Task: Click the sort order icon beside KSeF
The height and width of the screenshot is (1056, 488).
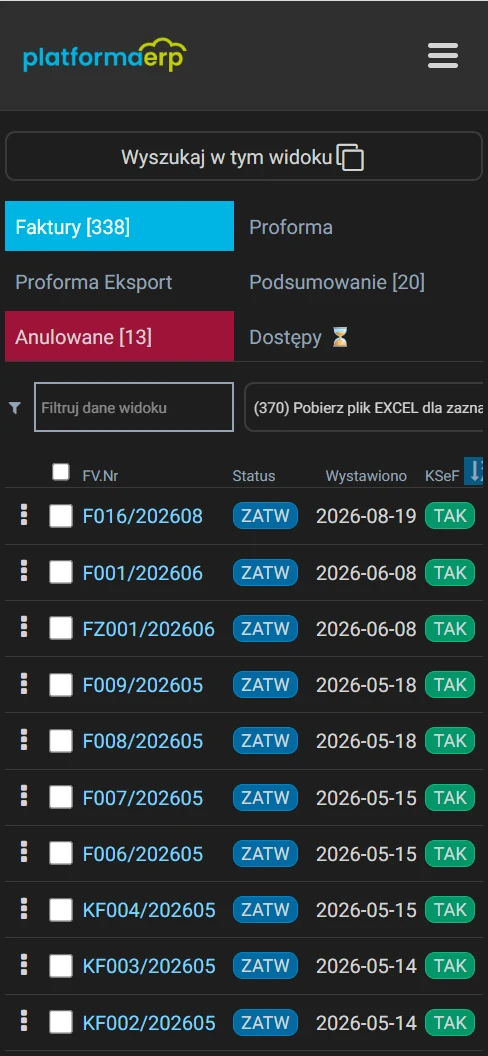Action: click(474, 471)
